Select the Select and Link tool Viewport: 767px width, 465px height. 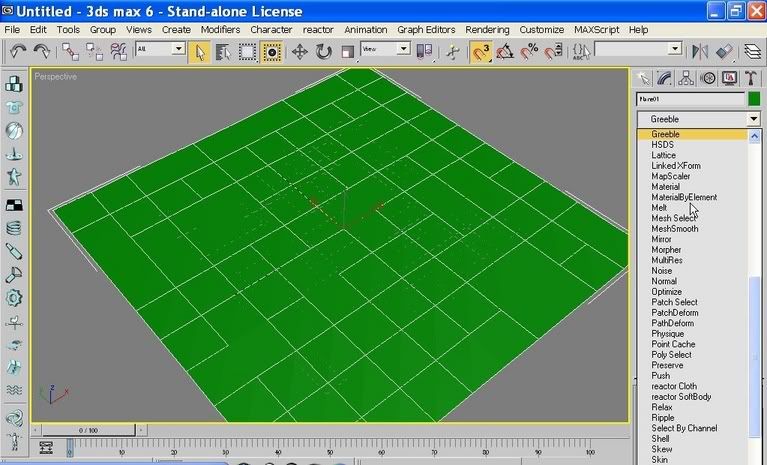pyautogui.click(x=70, y=51)
